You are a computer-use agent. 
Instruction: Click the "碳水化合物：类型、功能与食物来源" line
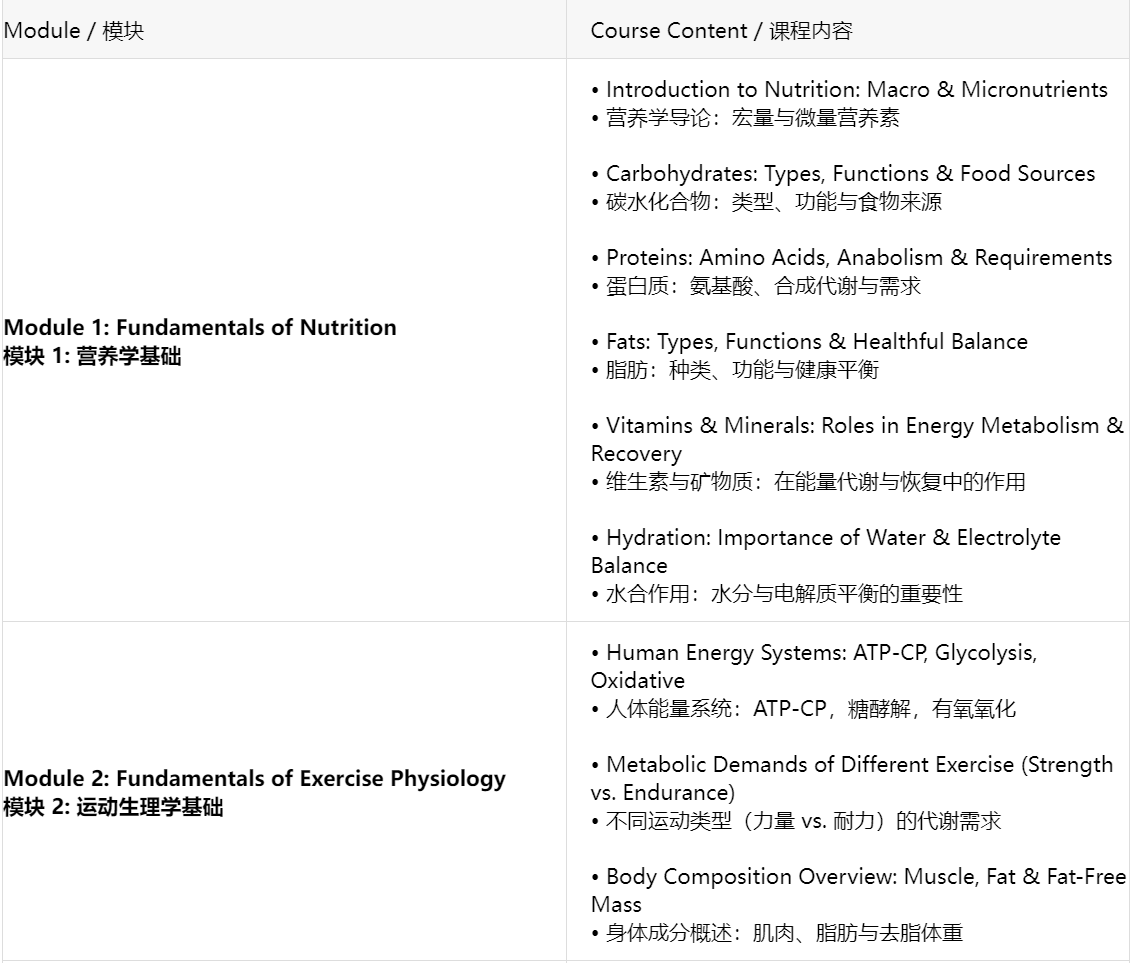coord(773,202)
